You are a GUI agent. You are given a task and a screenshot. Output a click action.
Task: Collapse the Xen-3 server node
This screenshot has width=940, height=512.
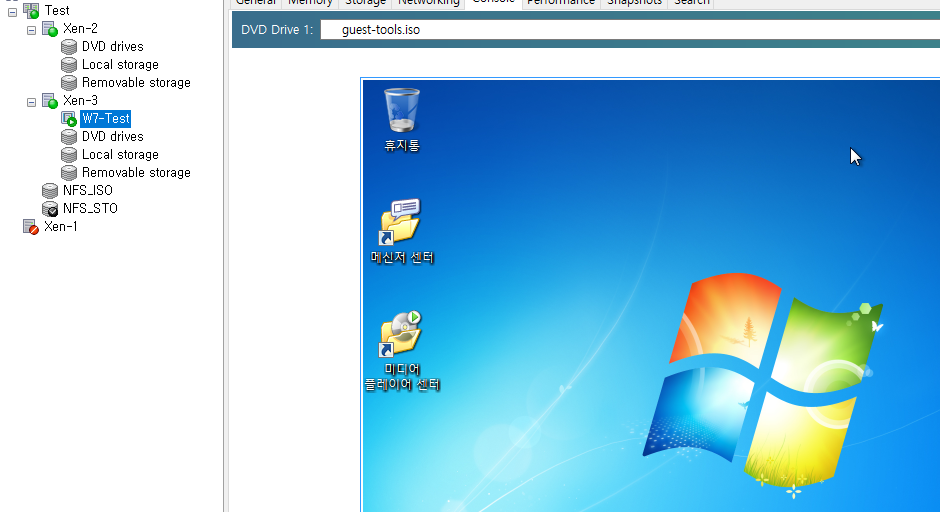click(x=32, y=102)
